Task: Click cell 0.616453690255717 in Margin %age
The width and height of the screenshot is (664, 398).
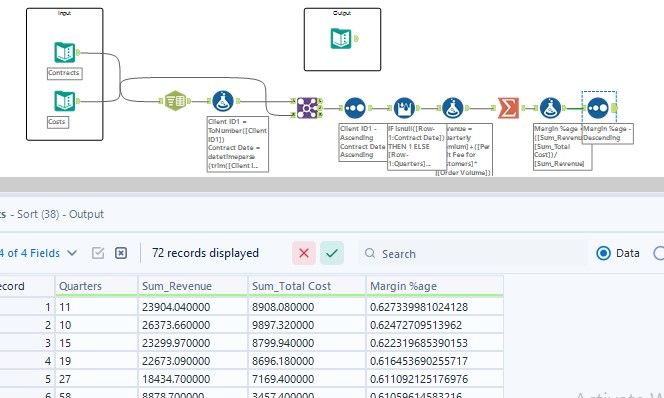Action: point(435,361)
